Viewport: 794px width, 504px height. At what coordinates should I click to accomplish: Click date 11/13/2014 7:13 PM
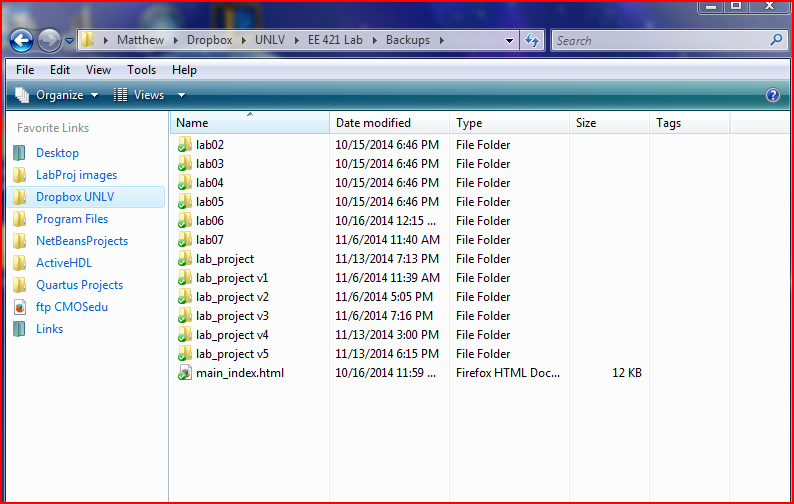pos(387,259)
